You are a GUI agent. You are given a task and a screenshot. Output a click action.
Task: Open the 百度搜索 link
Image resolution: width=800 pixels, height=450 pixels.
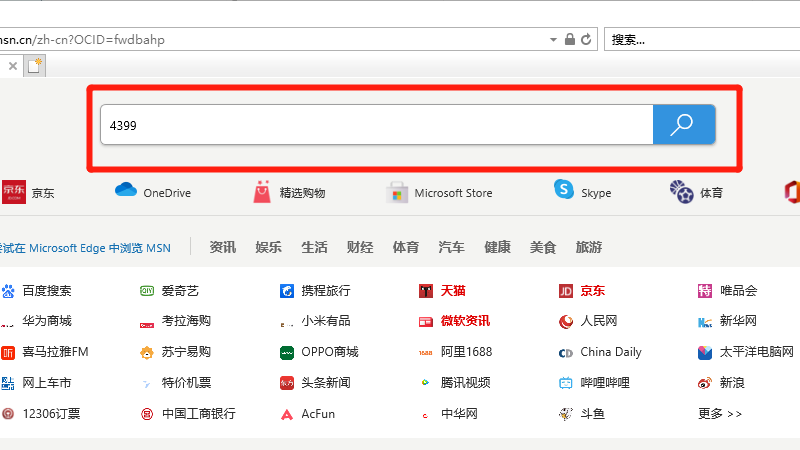(47, 291)
